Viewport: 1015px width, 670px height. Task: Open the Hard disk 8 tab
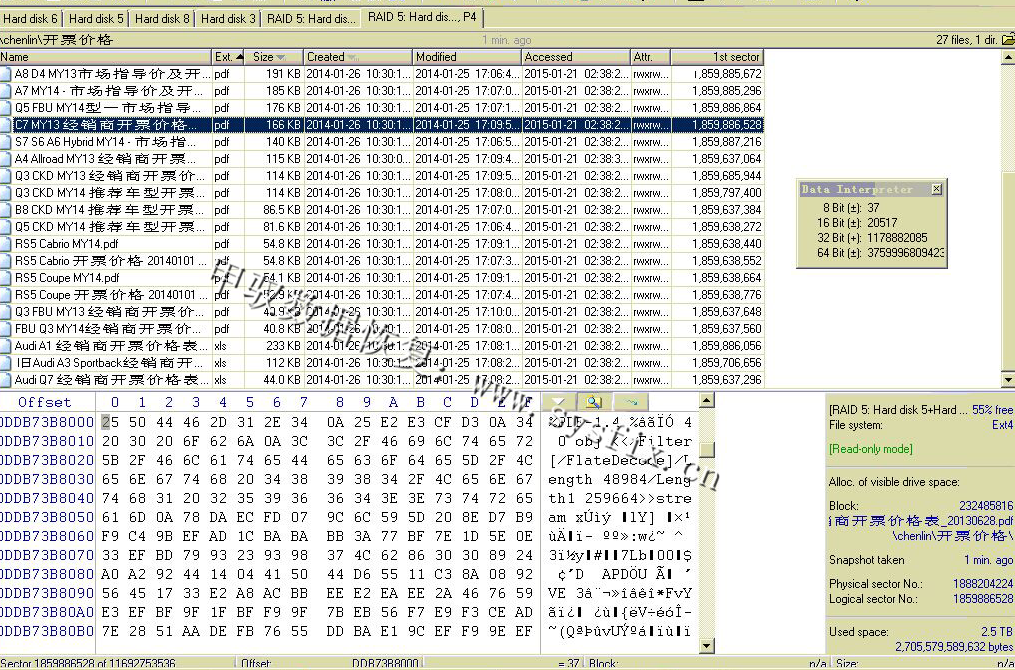point(162,18)
